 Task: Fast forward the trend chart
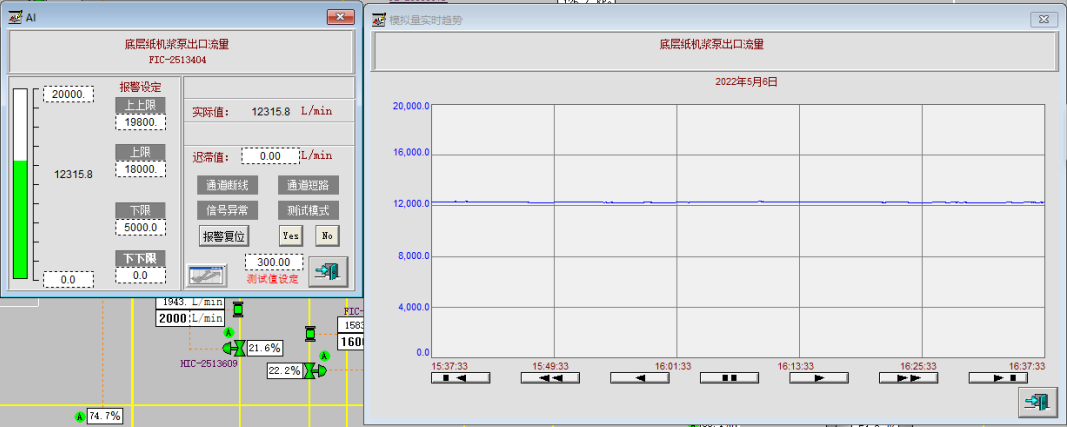908,378
